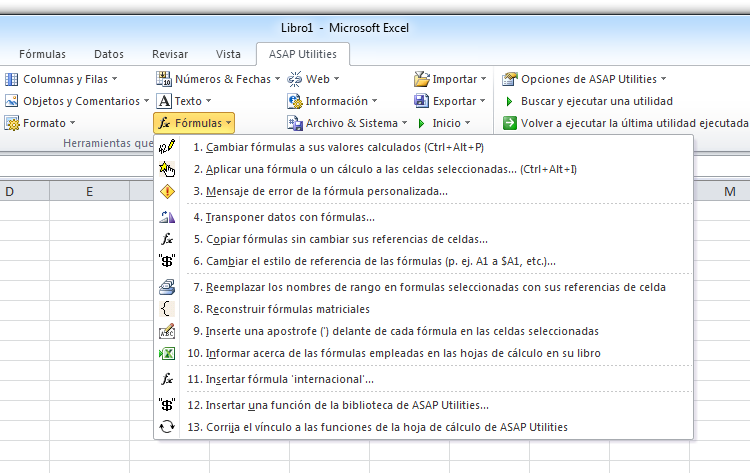Select Transponer datos con fórmulas
Screen dimensions: 750x473
click(x=424, y=217)
